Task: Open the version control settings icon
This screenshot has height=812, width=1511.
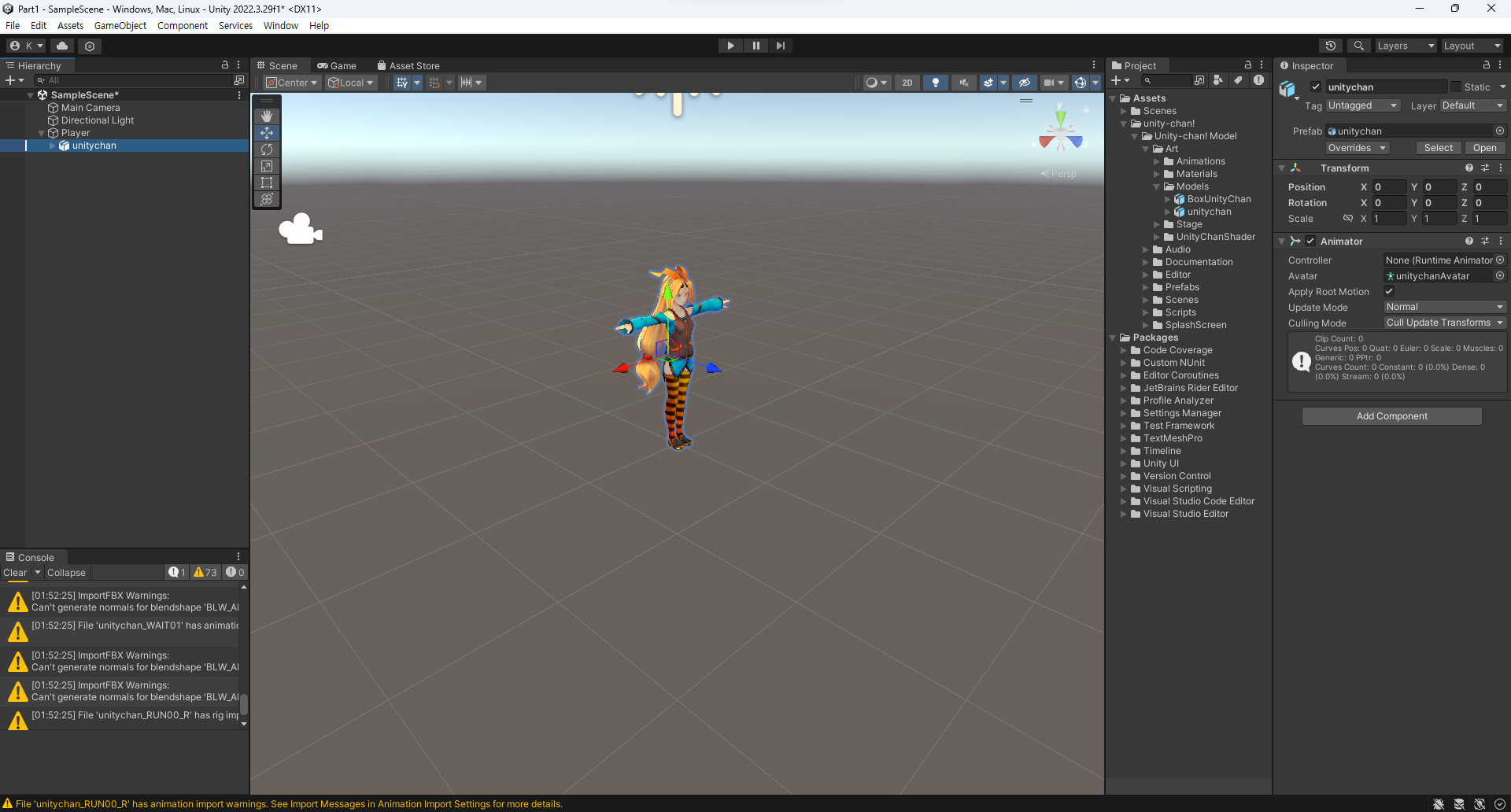Action: 90,46
